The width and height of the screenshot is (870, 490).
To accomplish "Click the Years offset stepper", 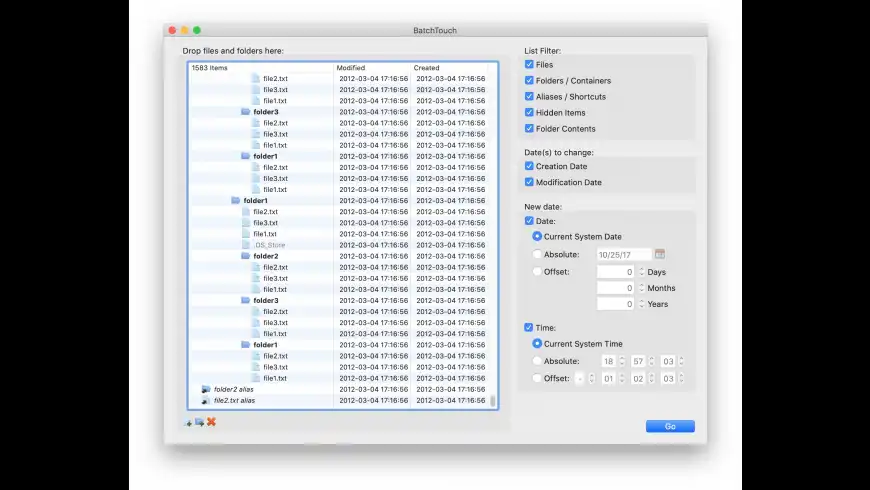I will click(641, 304).
